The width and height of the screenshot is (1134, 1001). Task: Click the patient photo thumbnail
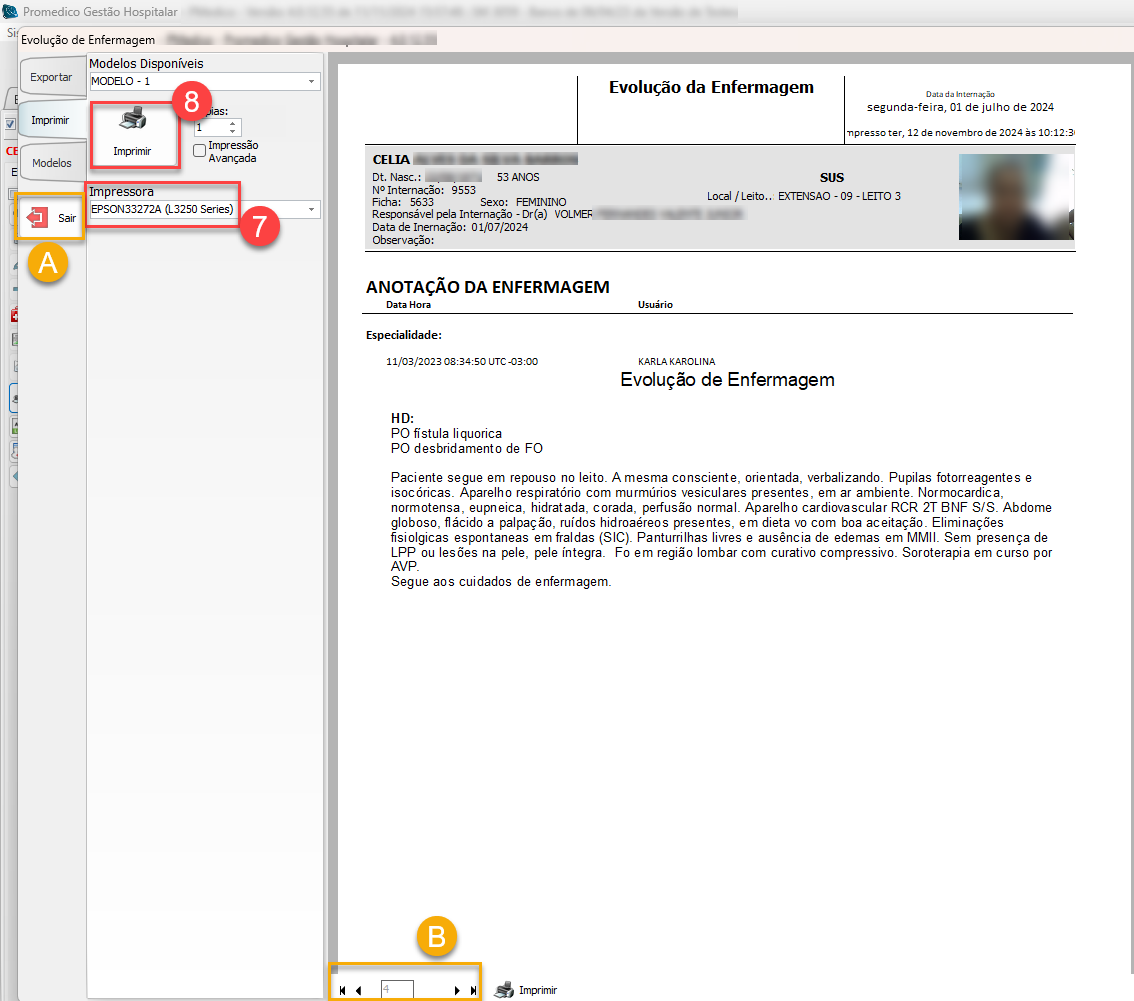pos(1015,197)
